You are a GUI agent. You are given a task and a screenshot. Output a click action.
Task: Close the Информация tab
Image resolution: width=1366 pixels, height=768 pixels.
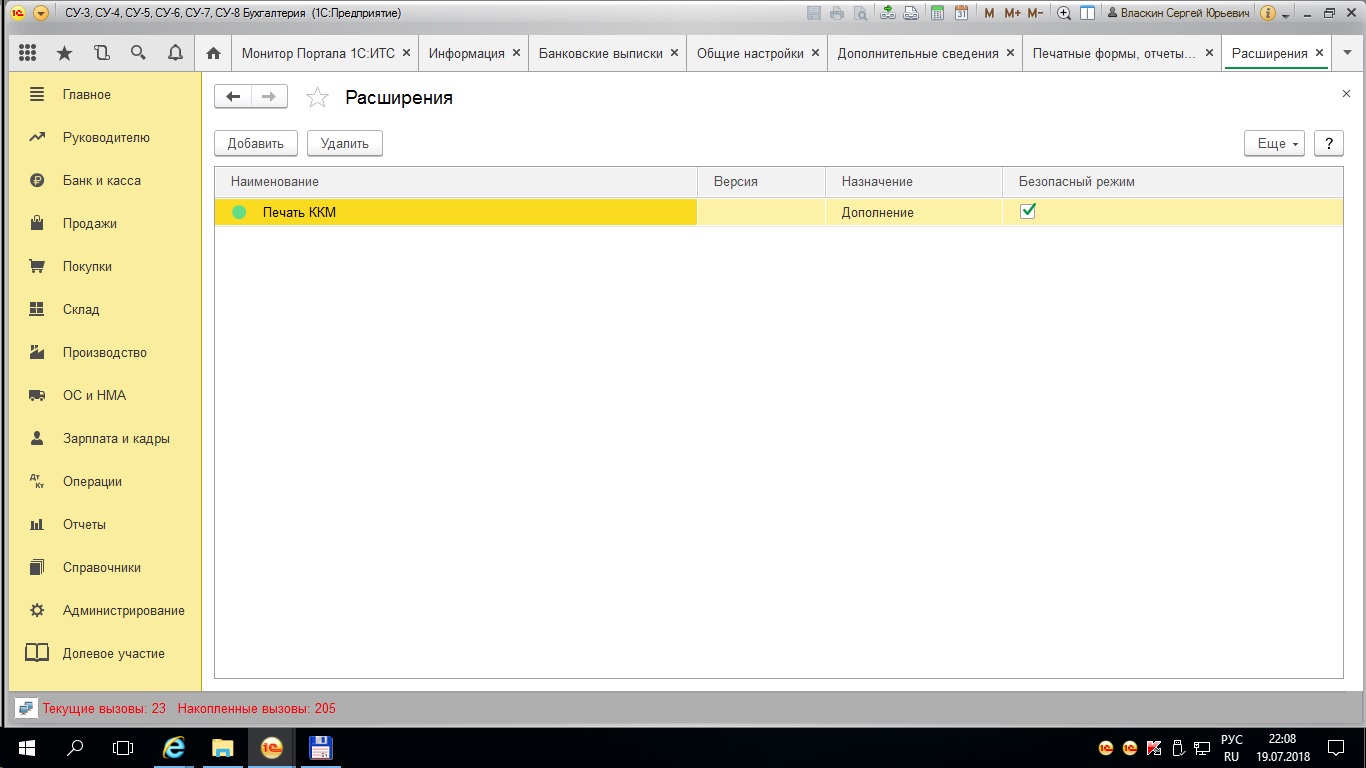pyautogui.click(x=516, y=53)
